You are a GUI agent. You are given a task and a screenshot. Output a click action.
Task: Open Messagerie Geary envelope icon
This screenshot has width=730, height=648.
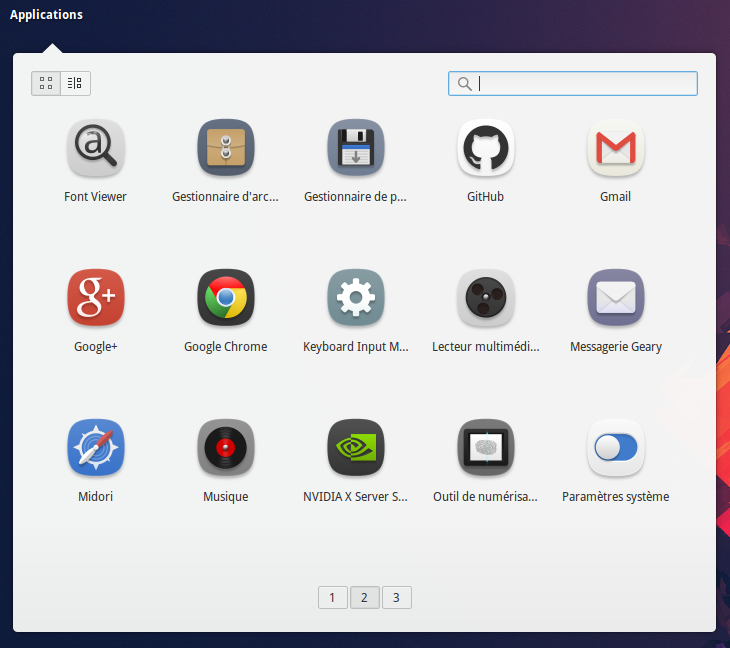[615, 297]
